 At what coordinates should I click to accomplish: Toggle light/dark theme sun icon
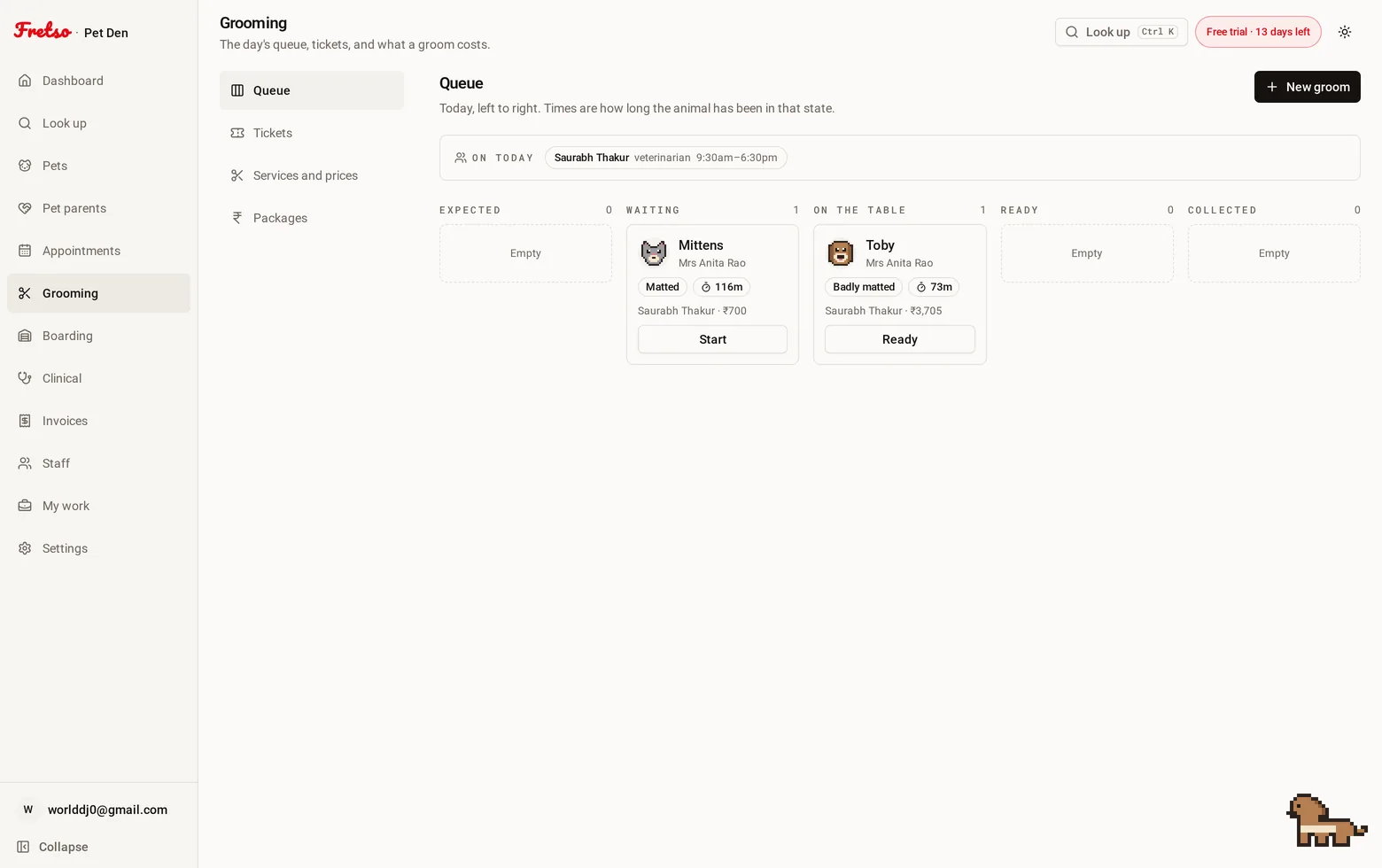[1345, 32]
